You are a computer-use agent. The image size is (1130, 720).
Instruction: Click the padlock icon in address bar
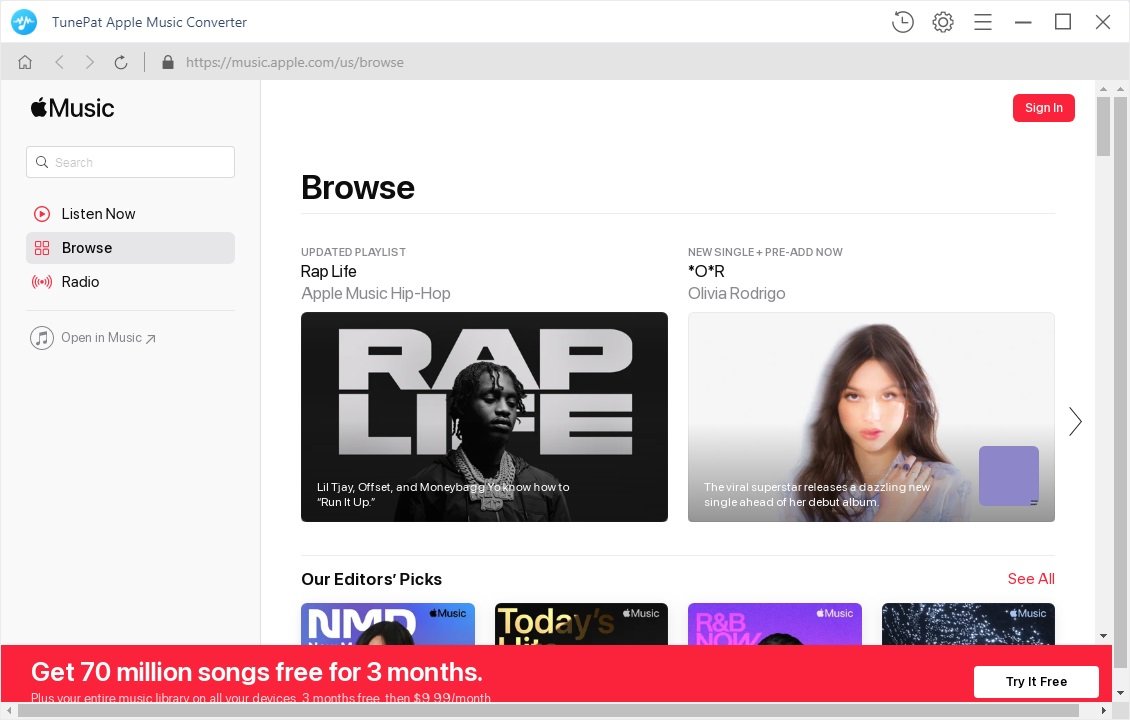(x=168, y=62)
